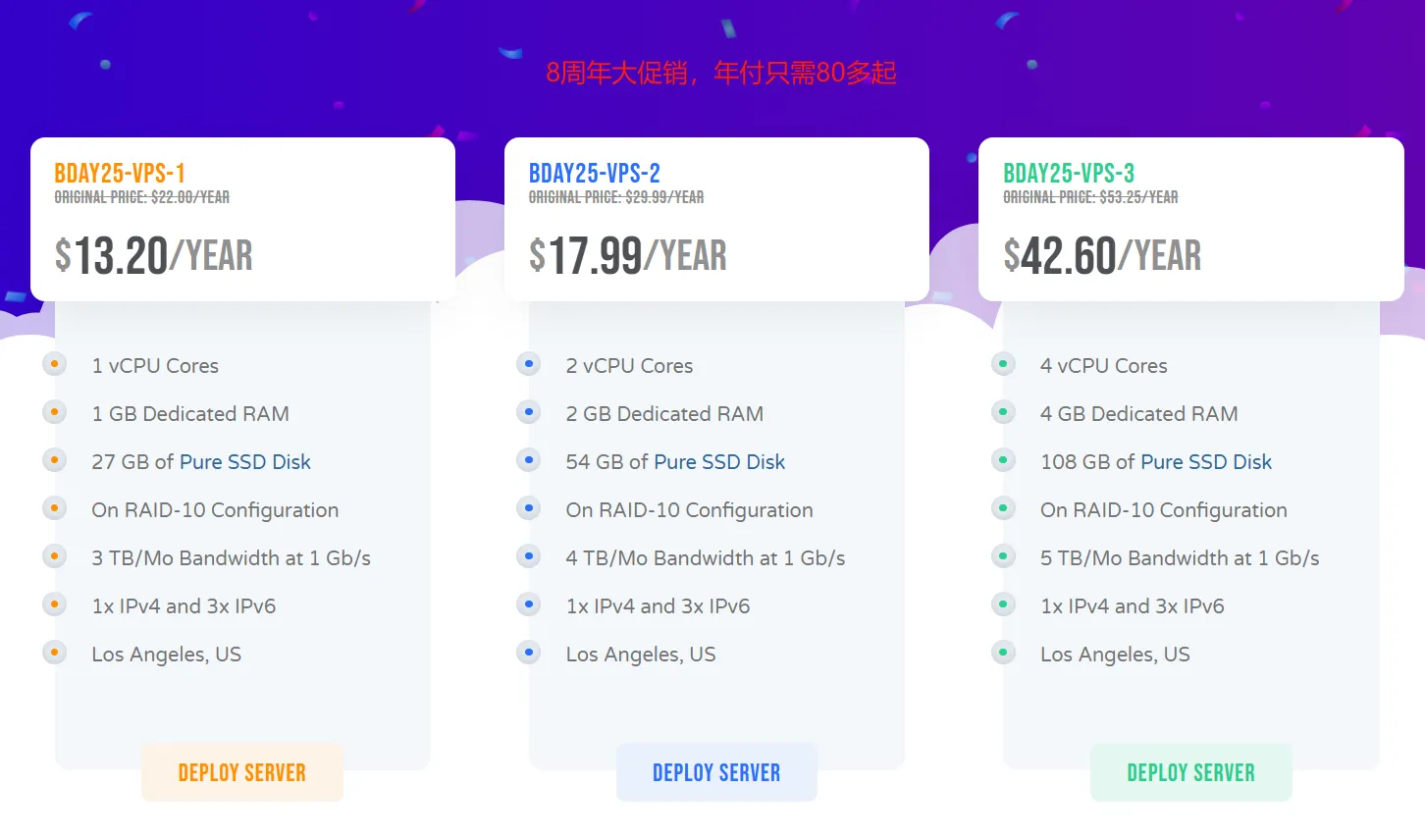Click the green bullet next to 5 TB/Mo Bandwidth
This screenshot has width=1425, height=840.
click(x=1003, y=556)
